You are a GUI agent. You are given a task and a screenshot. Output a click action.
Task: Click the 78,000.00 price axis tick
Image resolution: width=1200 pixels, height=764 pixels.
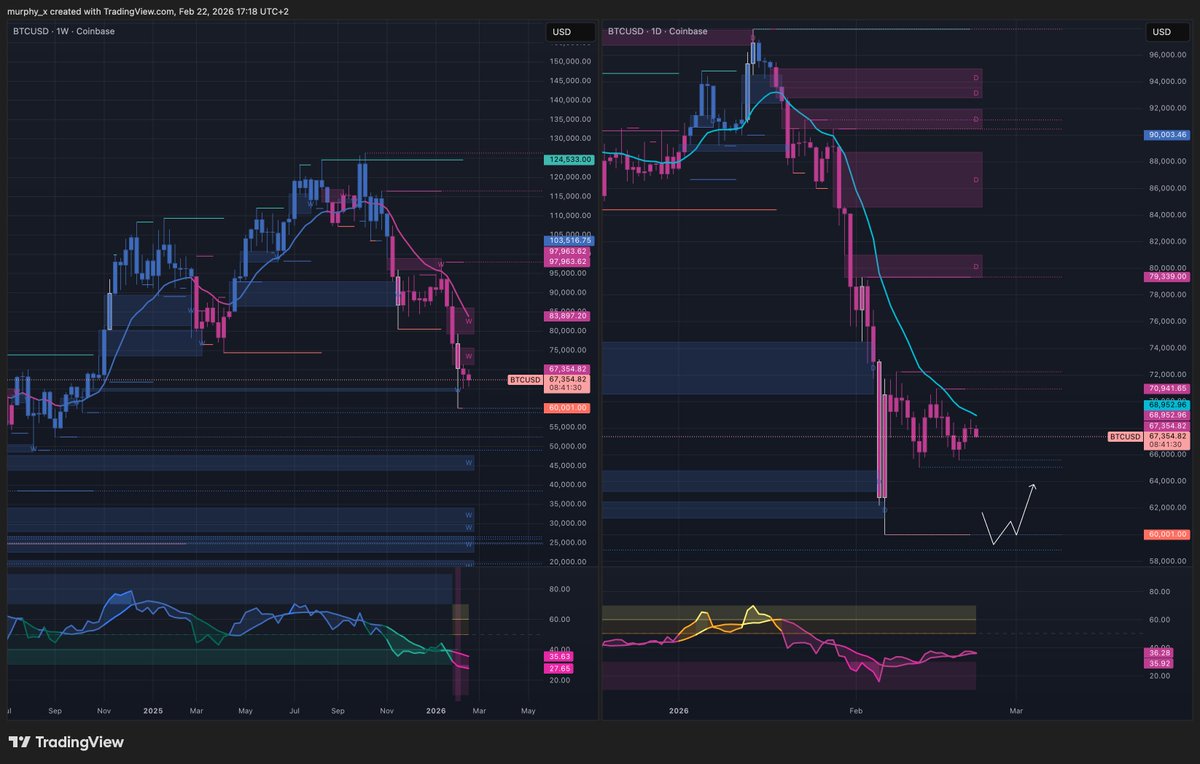pos(1170,295)
